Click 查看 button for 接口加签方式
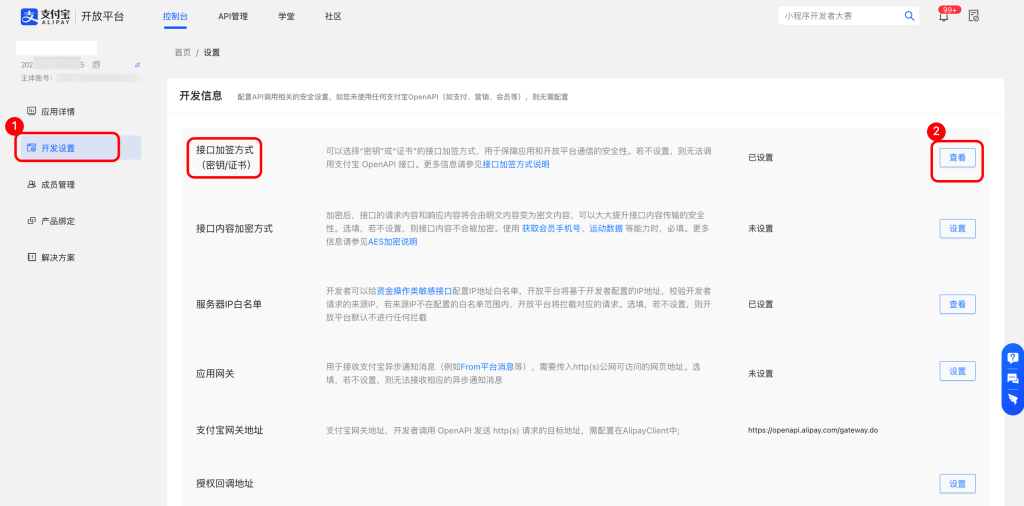This screenshot has height=506, width=1024. click(x=957, y=158)
